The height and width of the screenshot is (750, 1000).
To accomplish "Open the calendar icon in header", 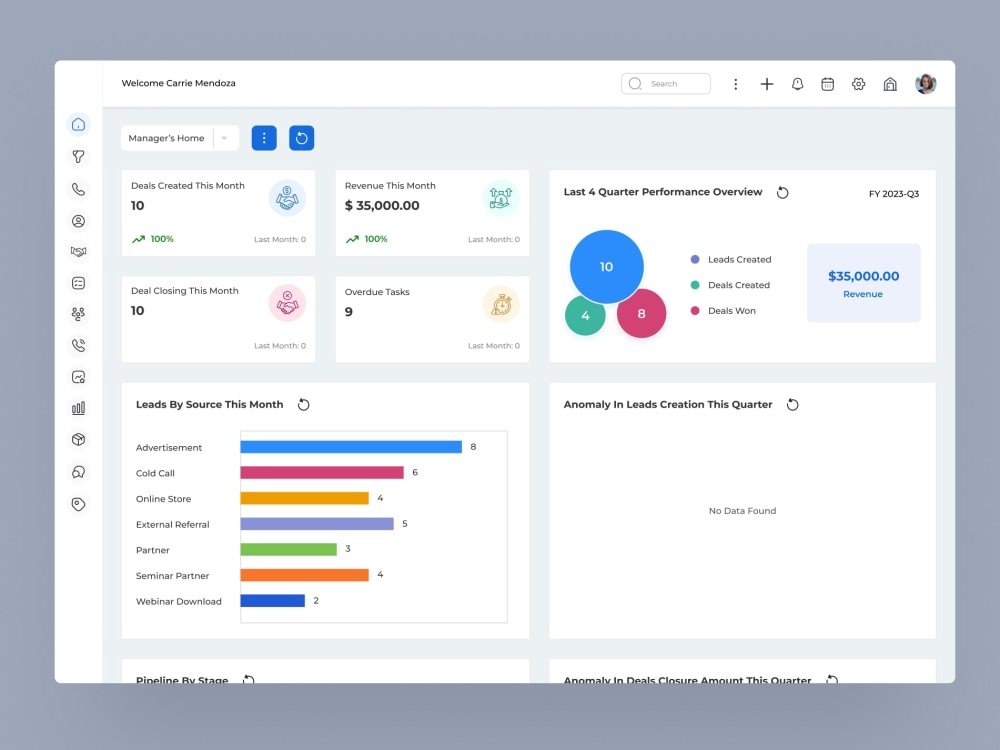I will [x=827, y=84].
